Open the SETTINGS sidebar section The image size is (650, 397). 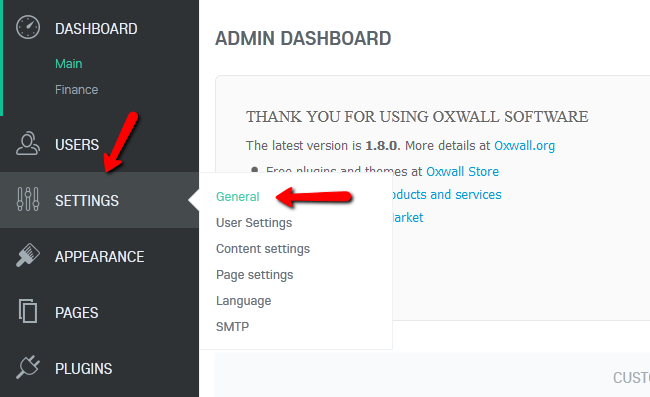(87, 201)
